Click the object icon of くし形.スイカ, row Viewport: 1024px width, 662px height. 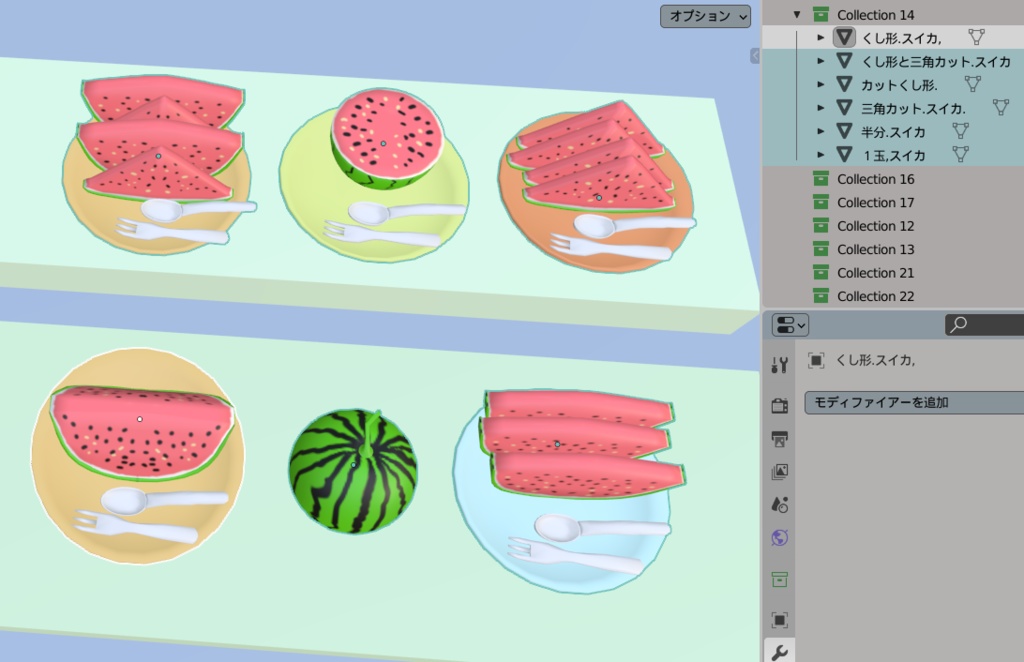[x=844, y=37]
